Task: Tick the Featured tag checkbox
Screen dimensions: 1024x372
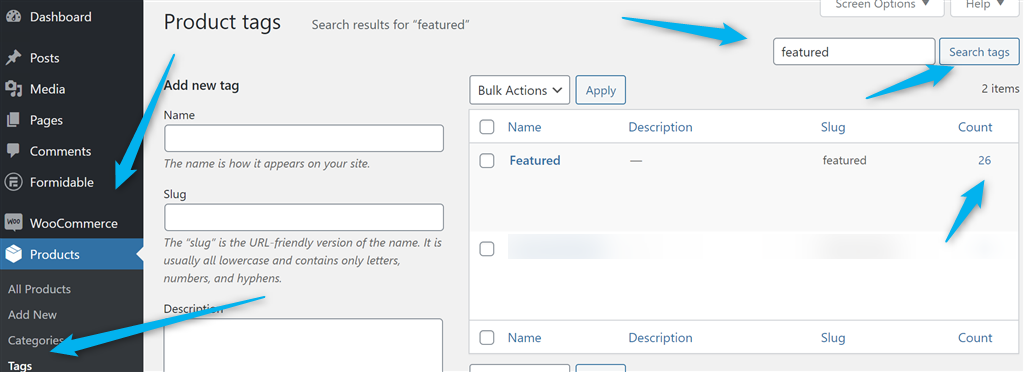Action: 487,161
